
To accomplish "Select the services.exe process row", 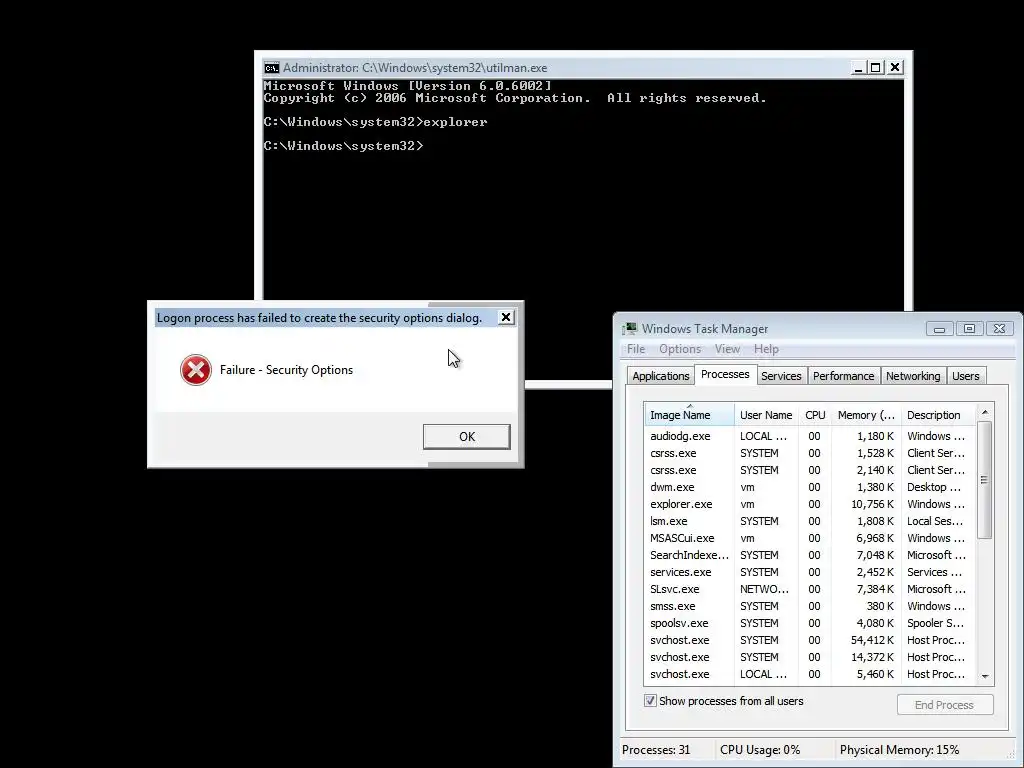I will [810, 571].
